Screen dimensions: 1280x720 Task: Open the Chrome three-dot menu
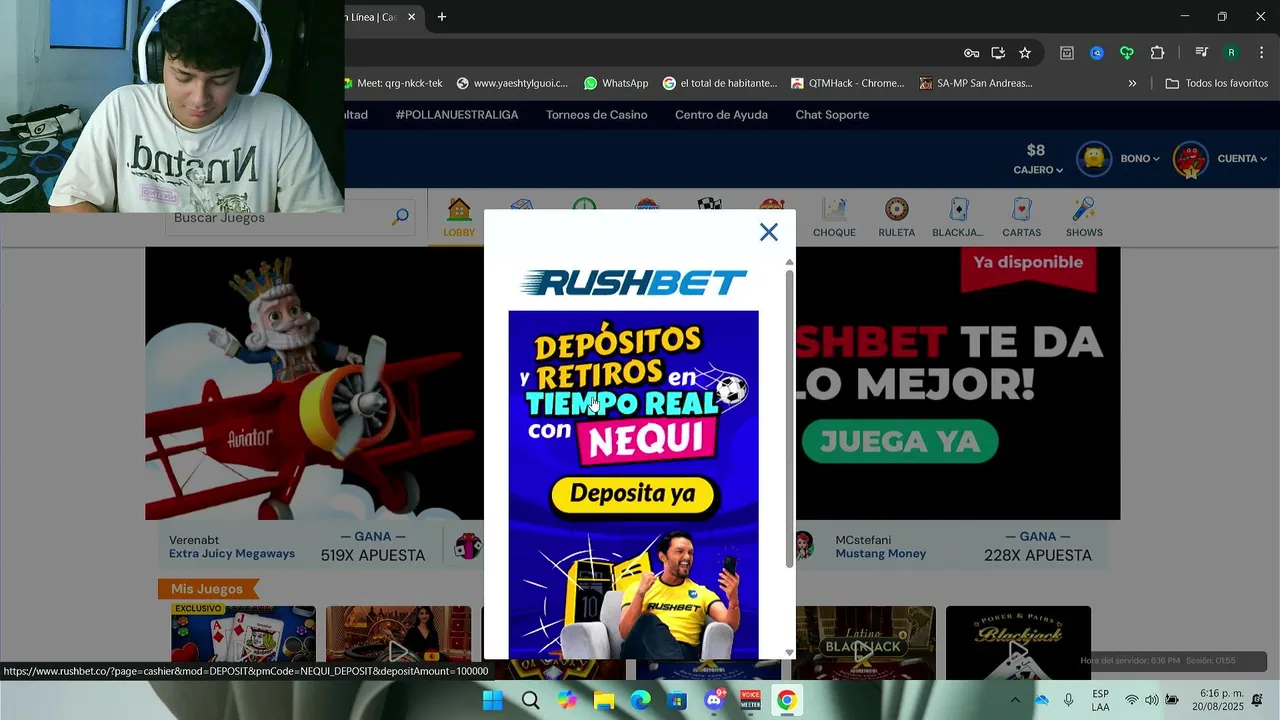1261,53
